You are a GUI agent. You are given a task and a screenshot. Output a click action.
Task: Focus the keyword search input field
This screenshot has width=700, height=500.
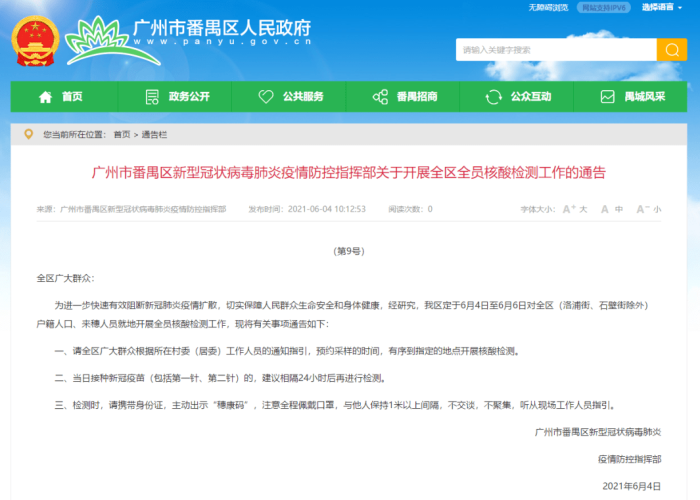(x=556, y=50)
